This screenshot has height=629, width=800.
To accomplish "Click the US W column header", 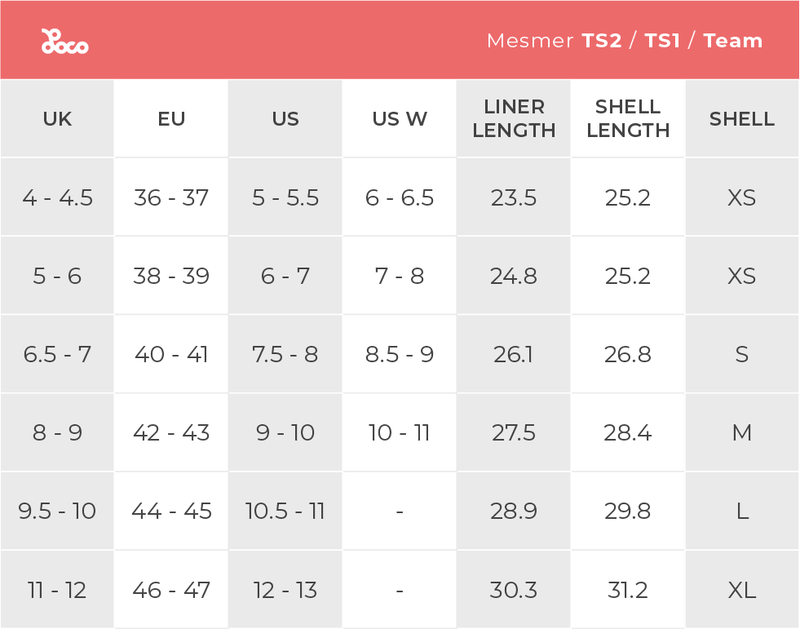I will pyautogui.click(x=399, y=119).
